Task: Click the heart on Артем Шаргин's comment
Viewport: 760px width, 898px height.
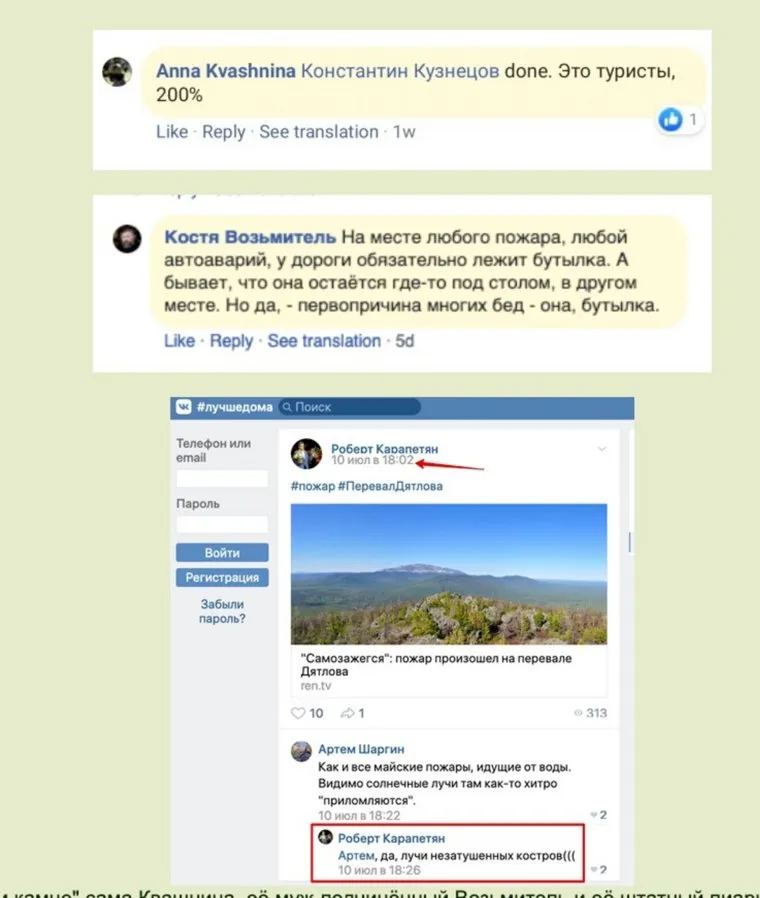Action: coord(594,815)
